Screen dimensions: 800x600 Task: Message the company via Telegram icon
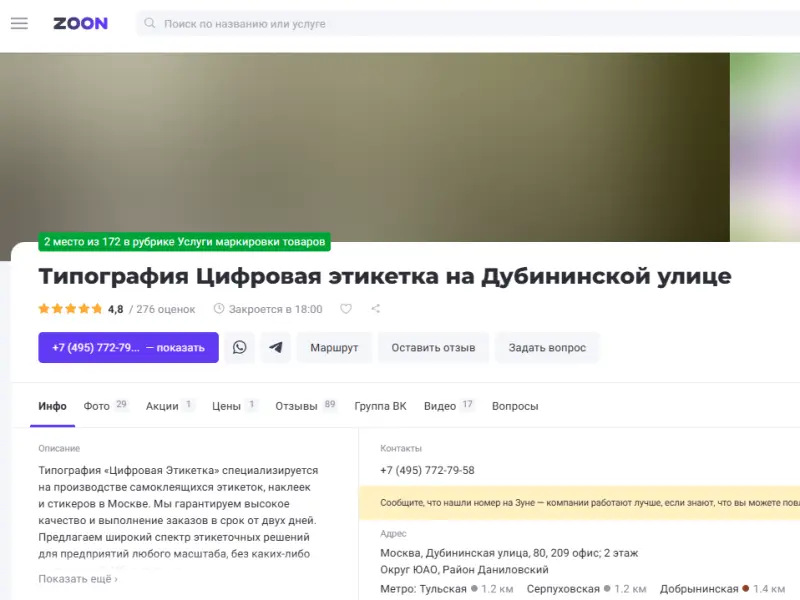point(275,347)
